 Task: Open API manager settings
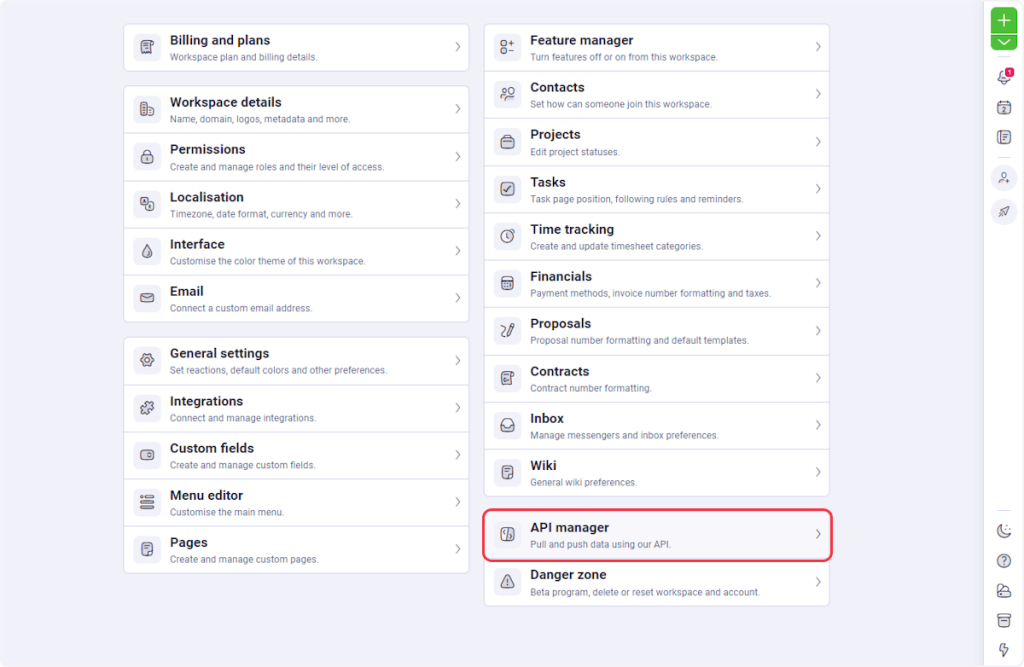click(x=656, y=535)
